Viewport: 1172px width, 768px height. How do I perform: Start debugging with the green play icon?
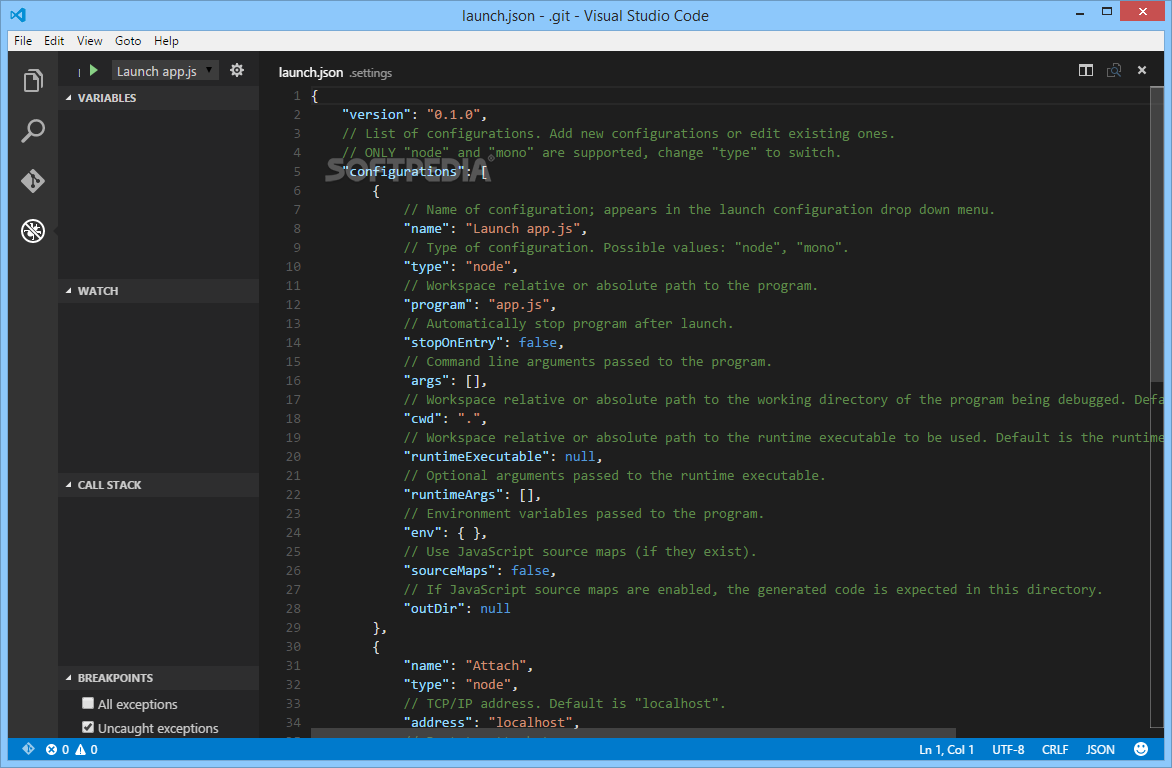click(93, 70)
